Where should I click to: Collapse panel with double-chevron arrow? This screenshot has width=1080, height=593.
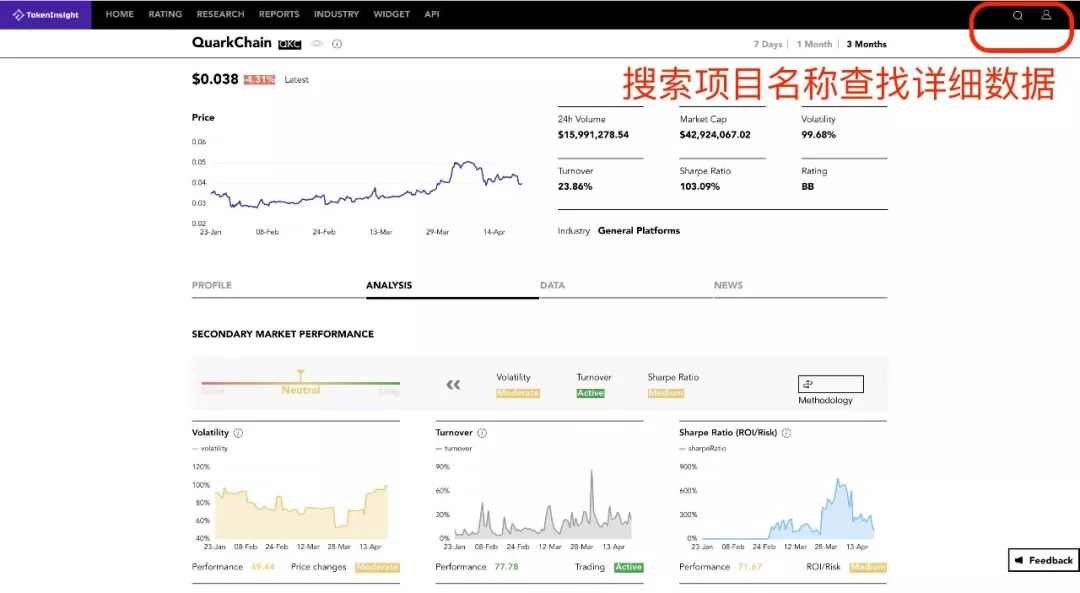point(453,385)
